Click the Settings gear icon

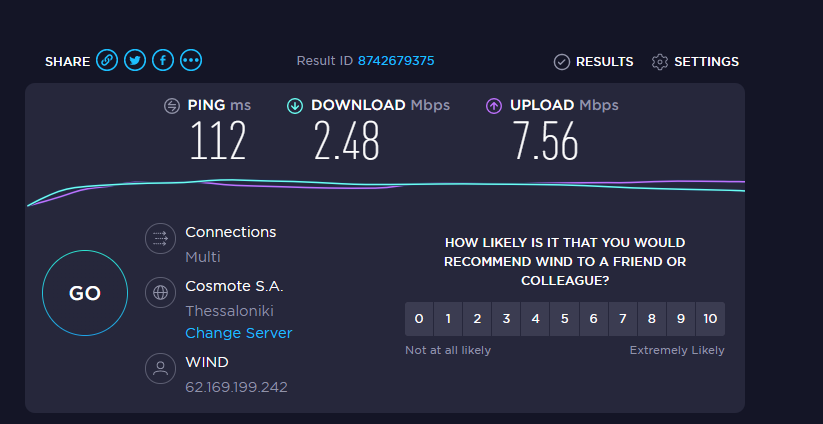tap(660, 62)
